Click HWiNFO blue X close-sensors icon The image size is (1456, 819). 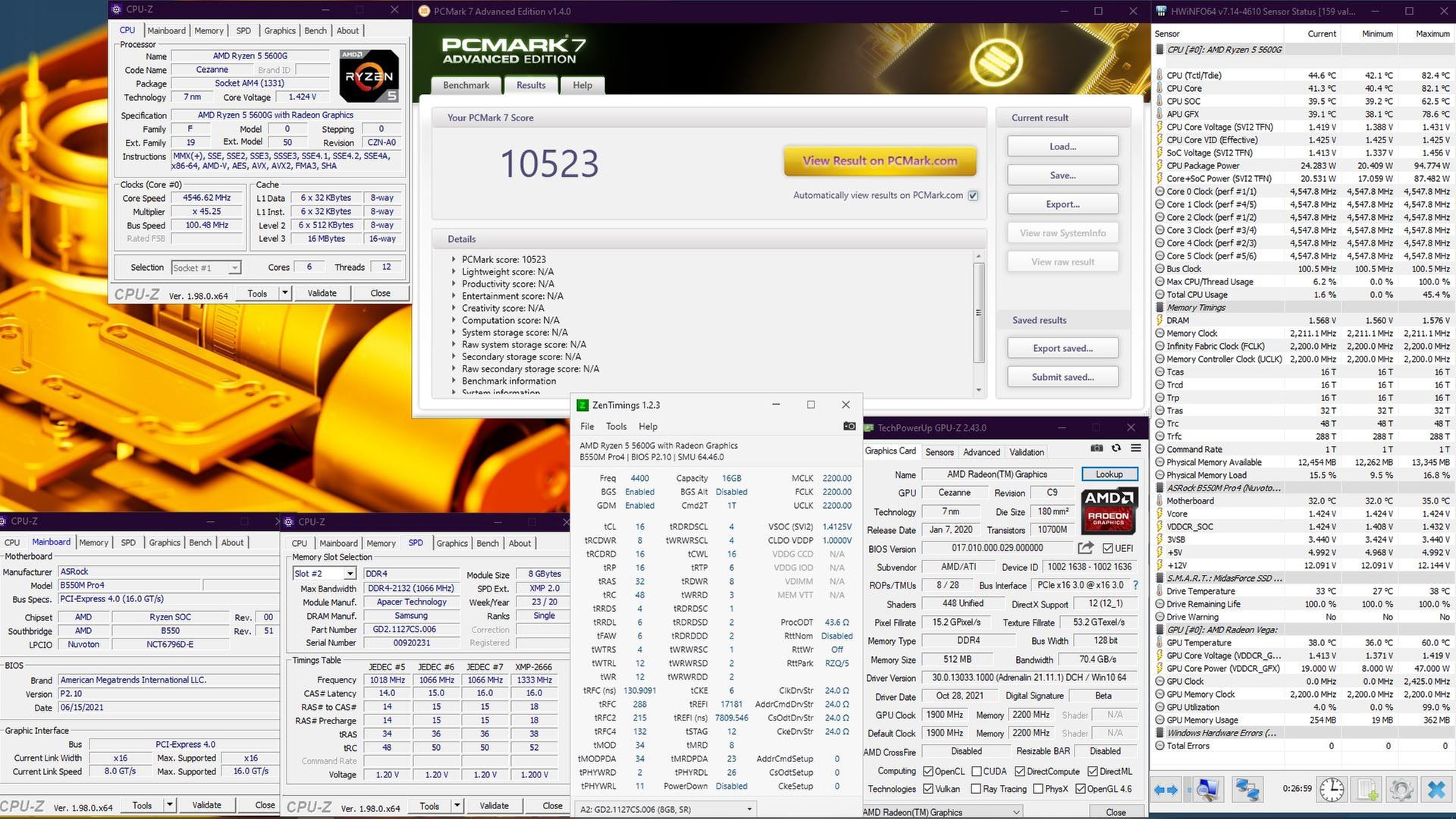pos(1436,789)
